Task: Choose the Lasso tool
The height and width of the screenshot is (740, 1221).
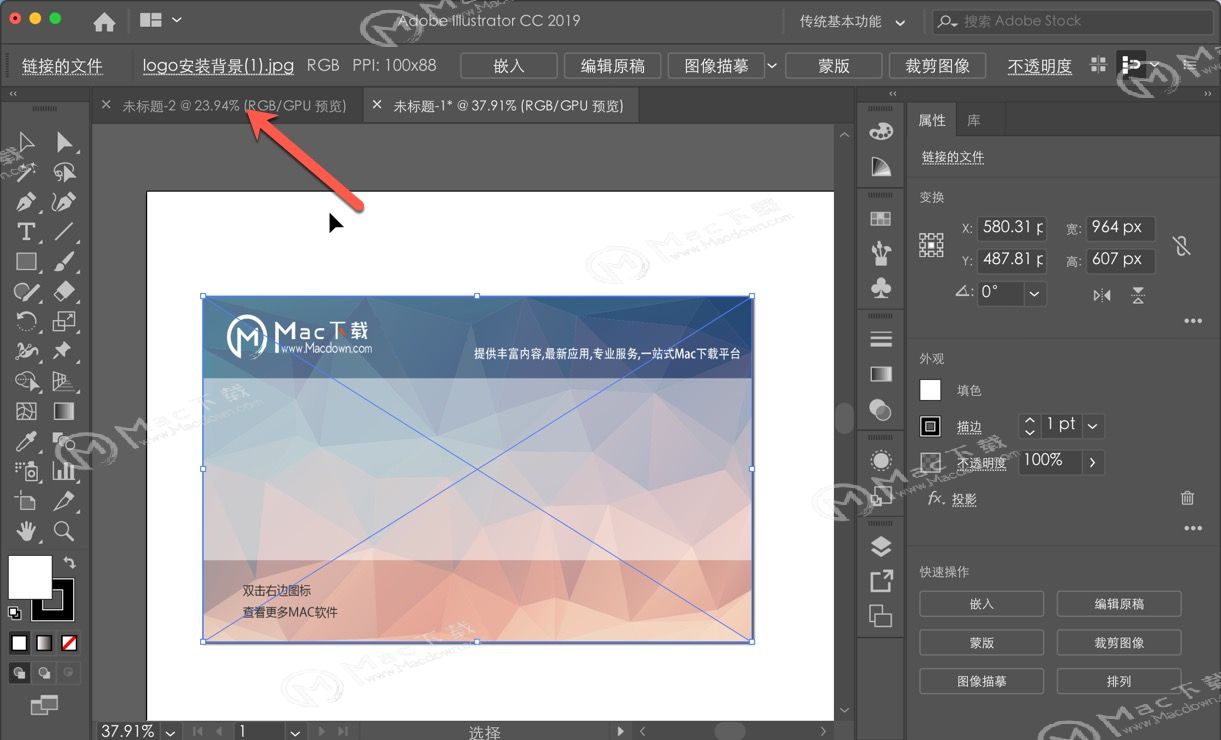Action: pyautogui.click(x=64, y=172)
